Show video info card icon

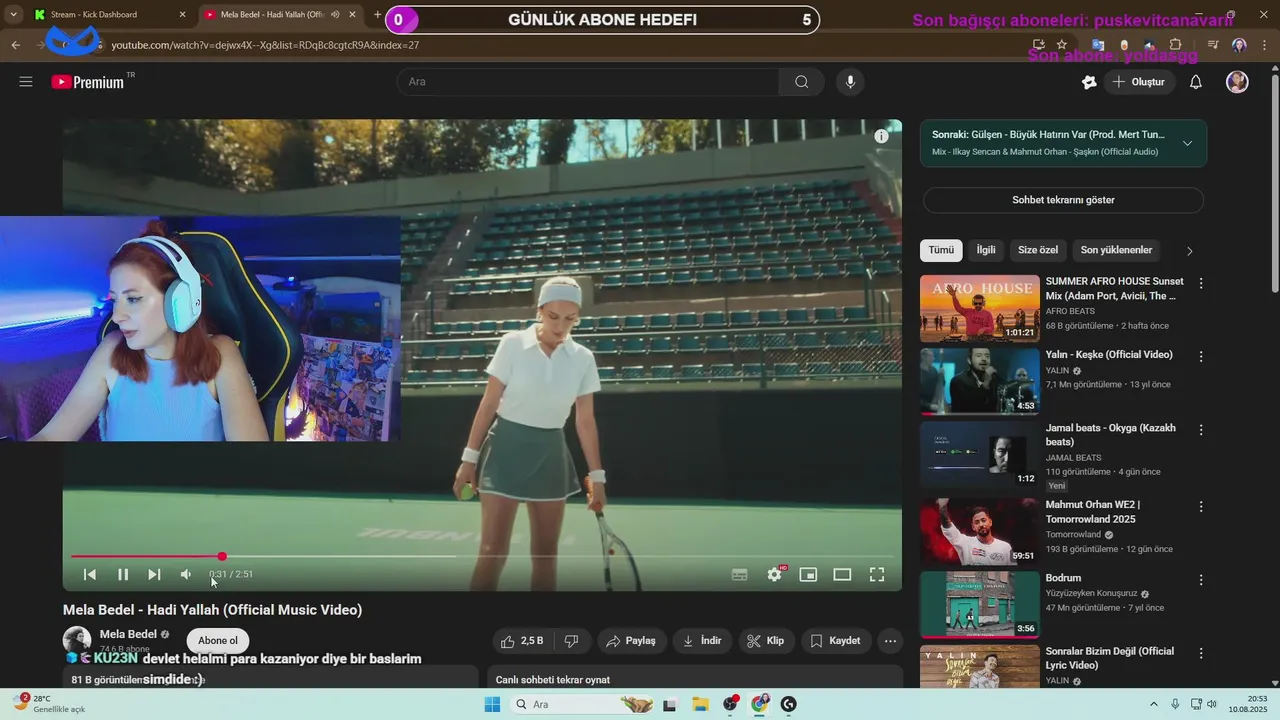click(881, 136)
